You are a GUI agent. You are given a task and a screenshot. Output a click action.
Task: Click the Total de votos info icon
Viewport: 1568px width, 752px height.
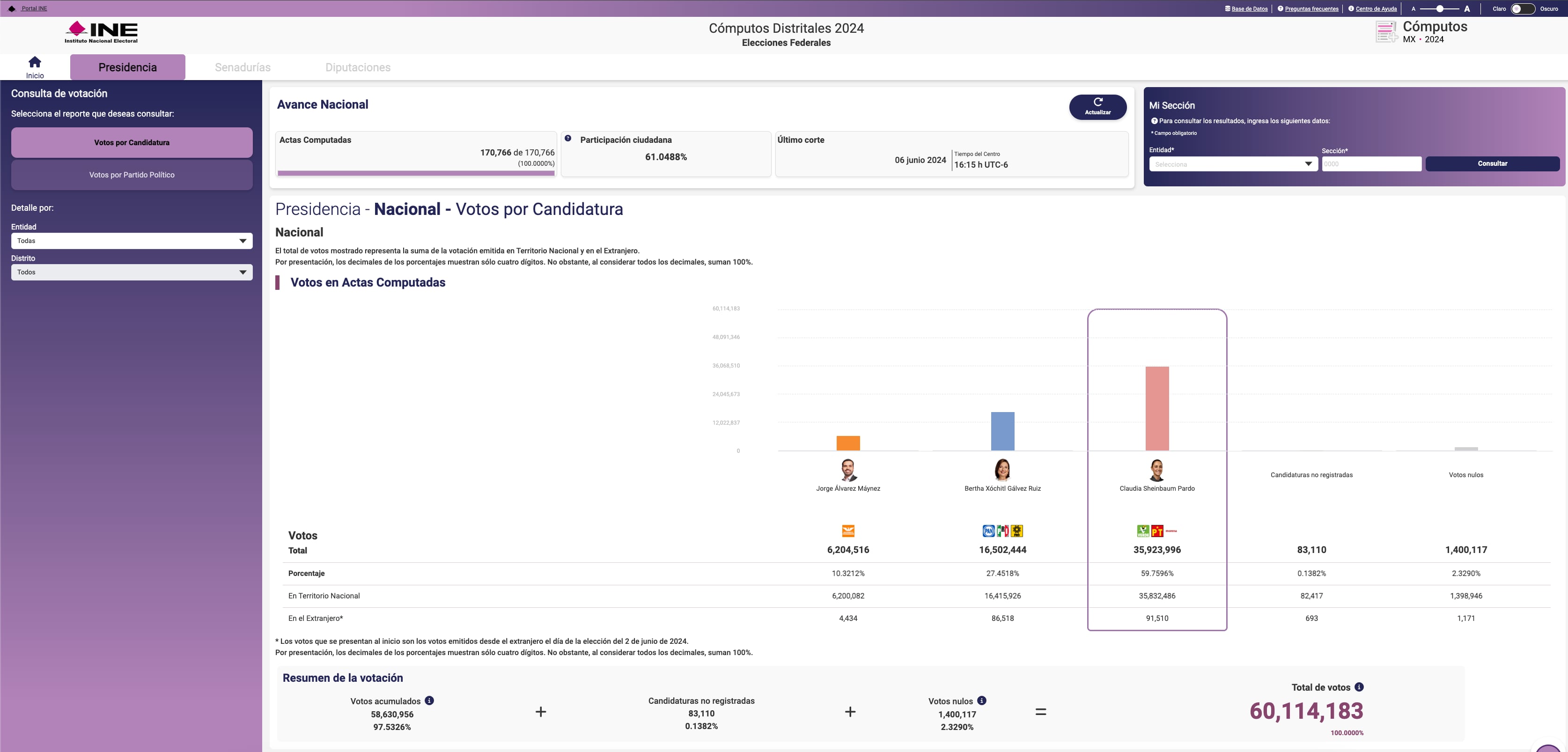click(1359, 687)
